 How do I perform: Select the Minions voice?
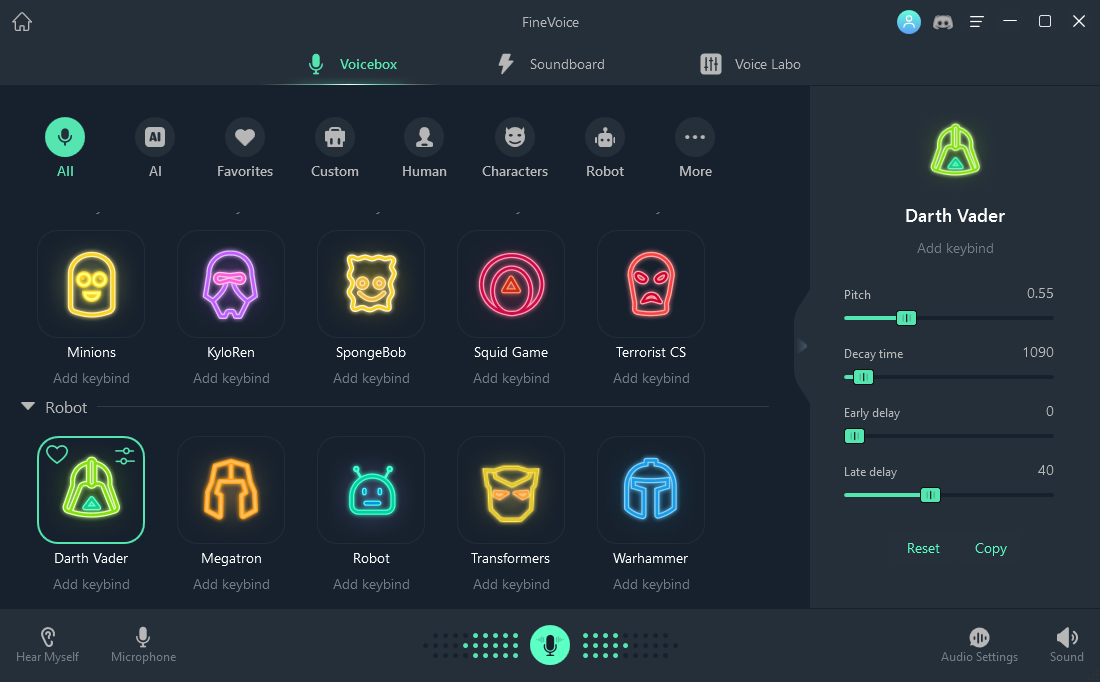point(91,284)
